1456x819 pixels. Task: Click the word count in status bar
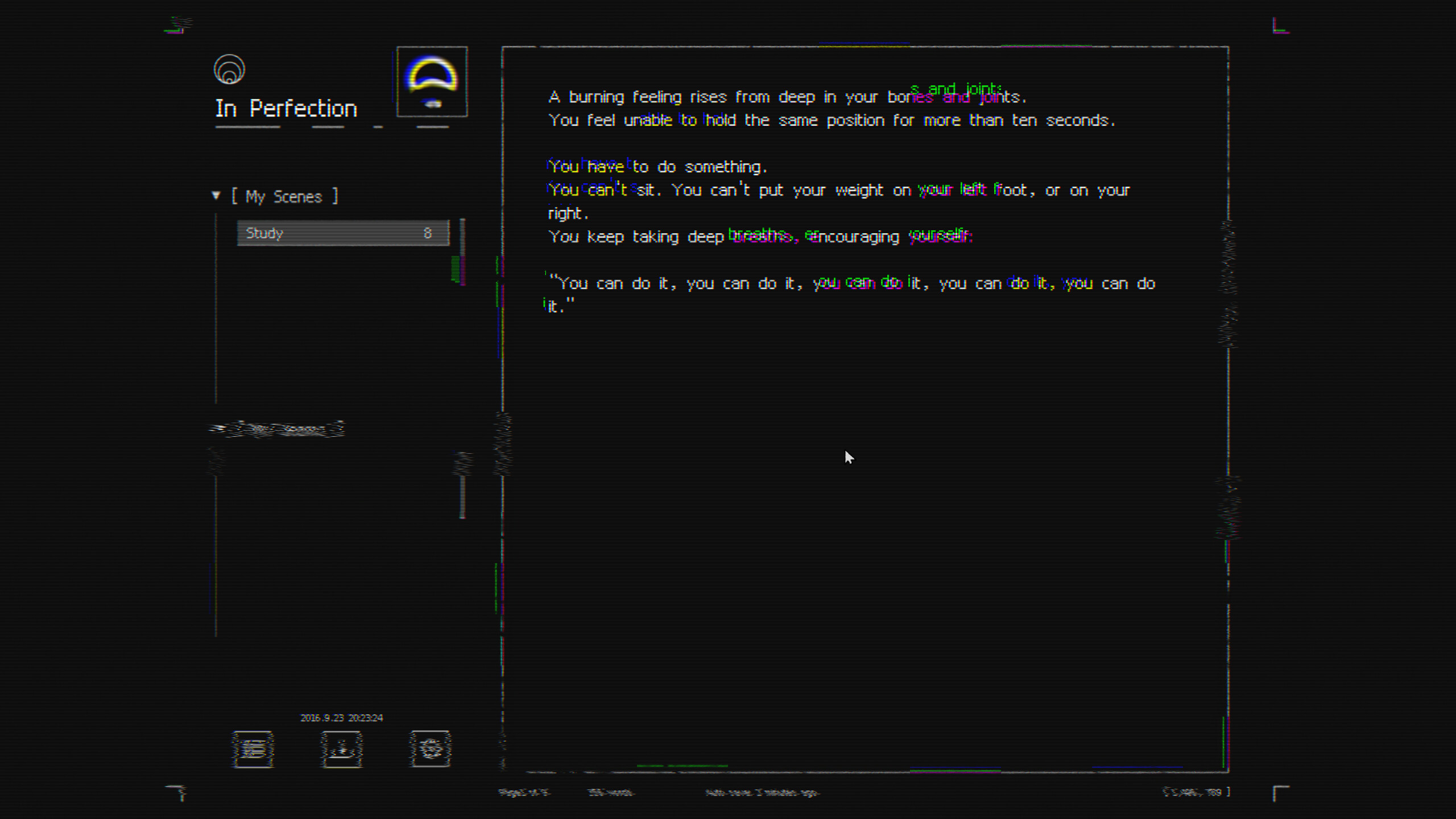click(611, 792)
